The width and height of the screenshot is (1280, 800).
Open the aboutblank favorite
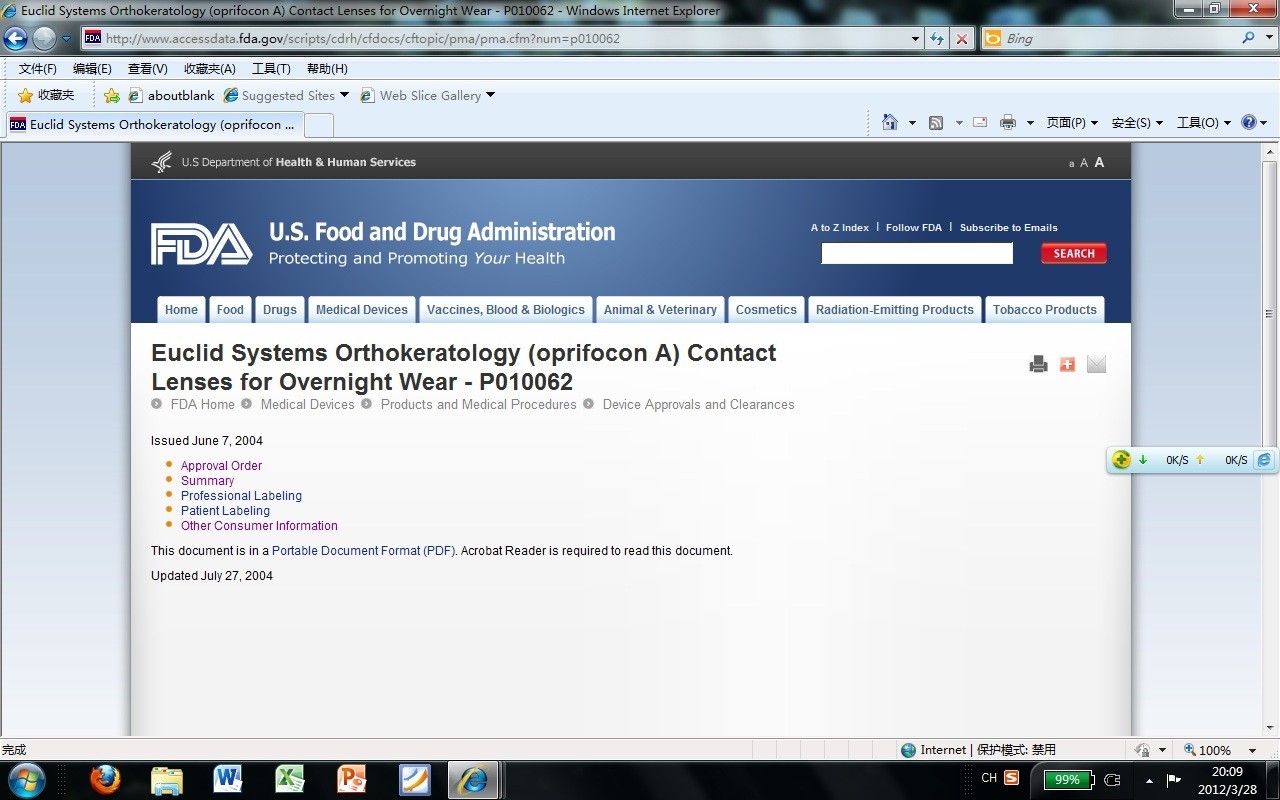click(171, 95)
